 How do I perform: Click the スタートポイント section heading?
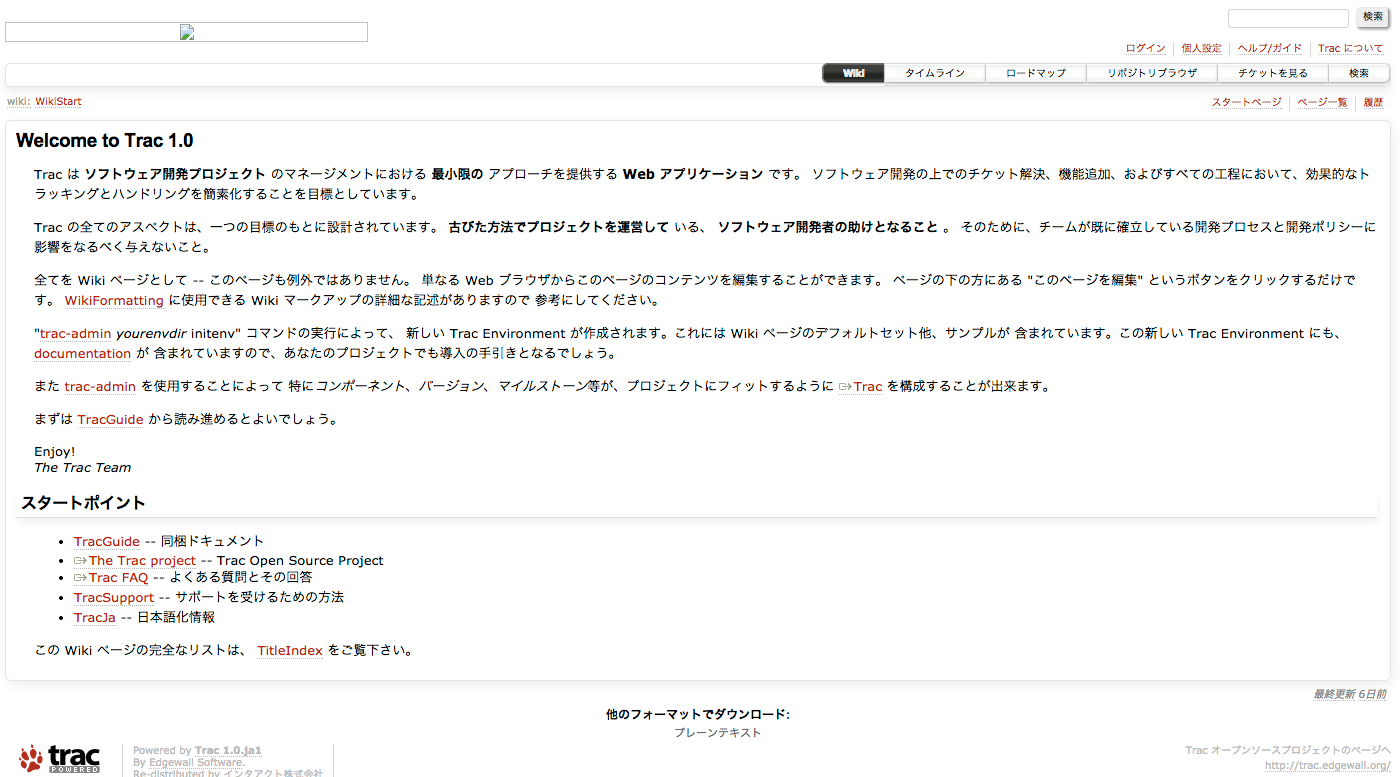83,503
